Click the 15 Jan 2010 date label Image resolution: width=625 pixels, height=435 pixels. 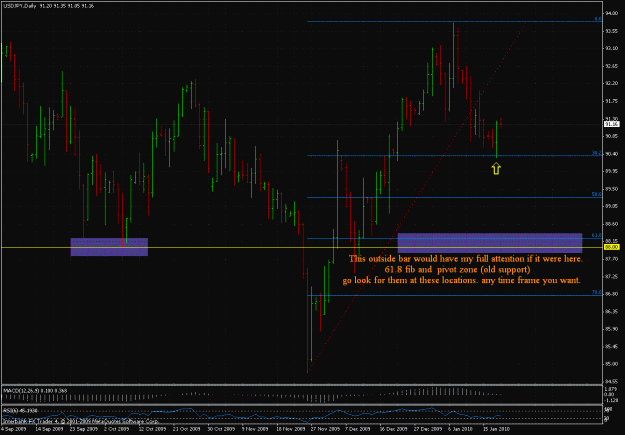point(496,429)
